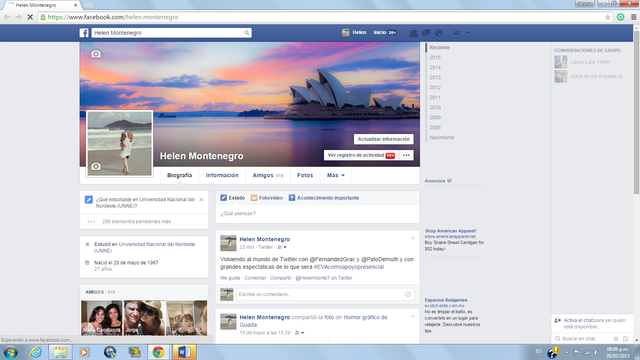Click Compartir on the Twitter post
The height and width of the screenshot is (360, 640).
pyautogui.click(x=281, y=278)
